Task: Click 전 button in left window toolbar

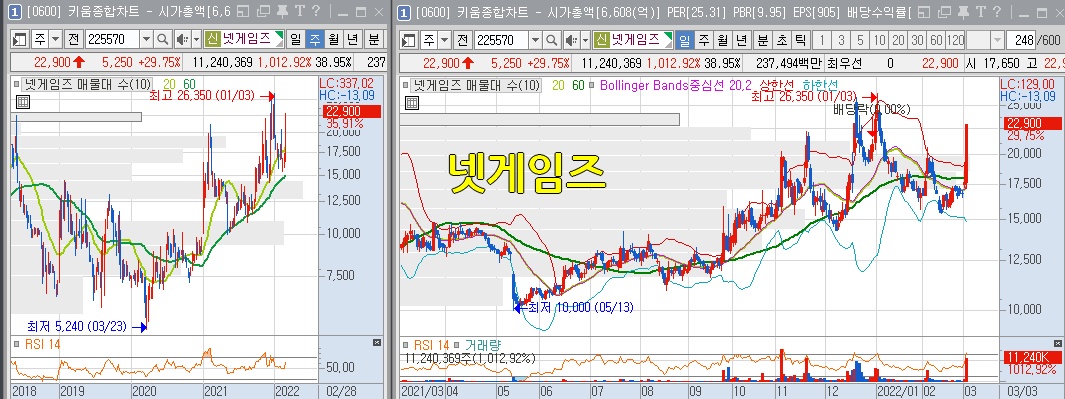Action: point(73,39)
